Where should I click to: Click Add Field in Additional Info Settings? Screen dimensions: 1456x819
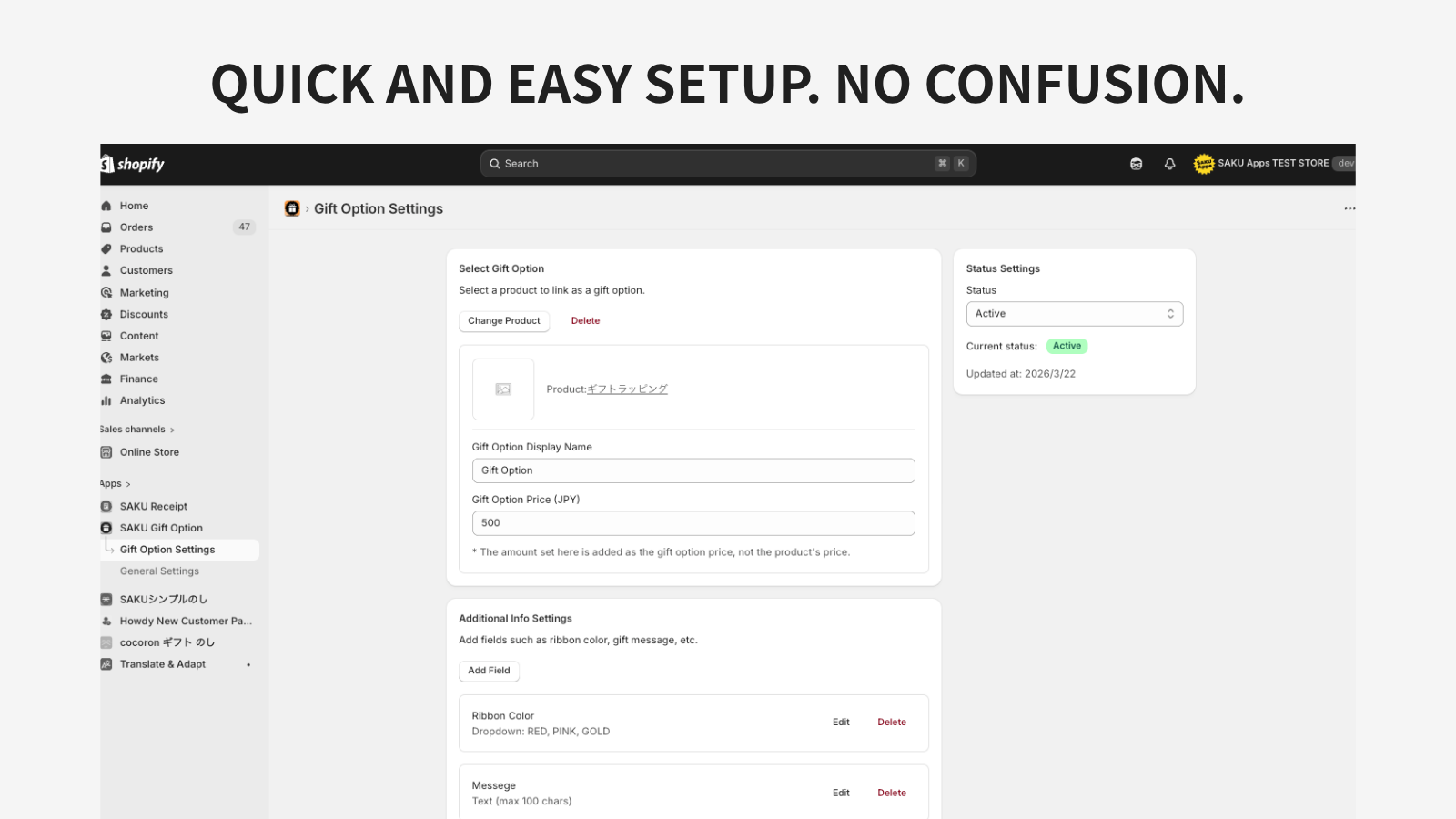[489, 671]
